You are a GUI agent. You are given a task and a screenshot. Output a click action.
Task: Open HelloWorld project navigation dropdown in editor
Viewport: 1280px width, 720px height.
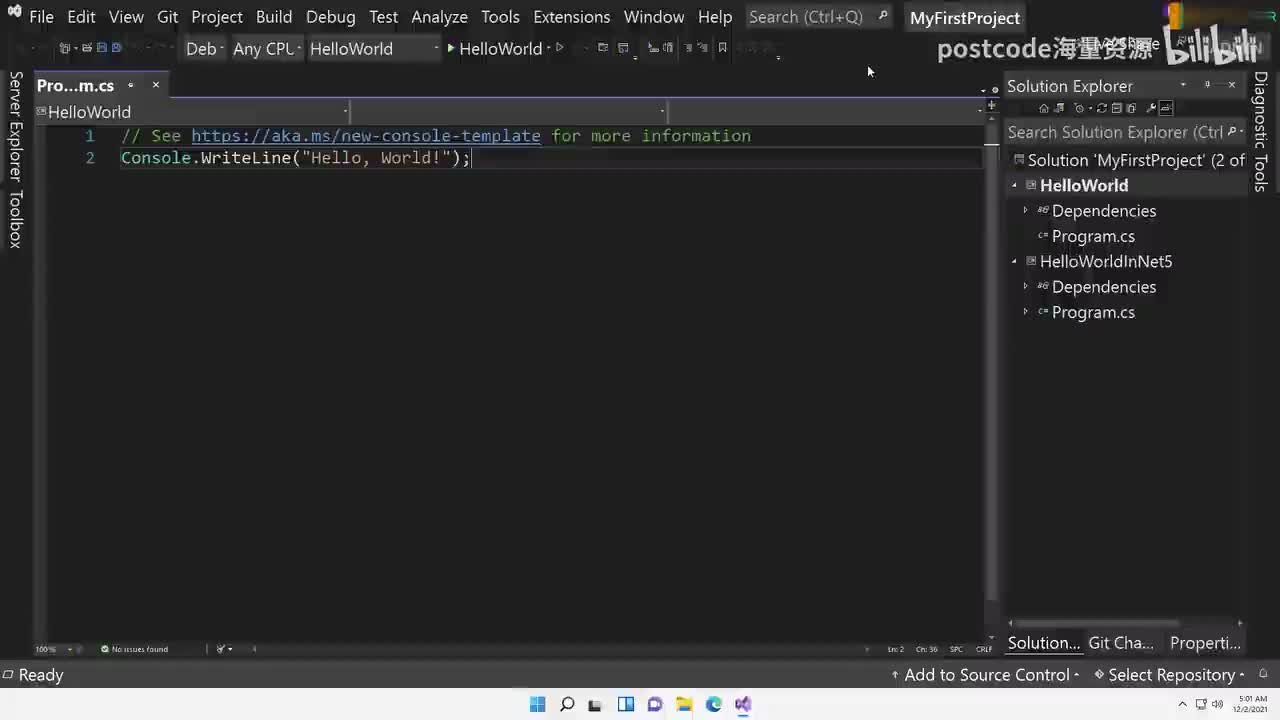coord(193,112)
